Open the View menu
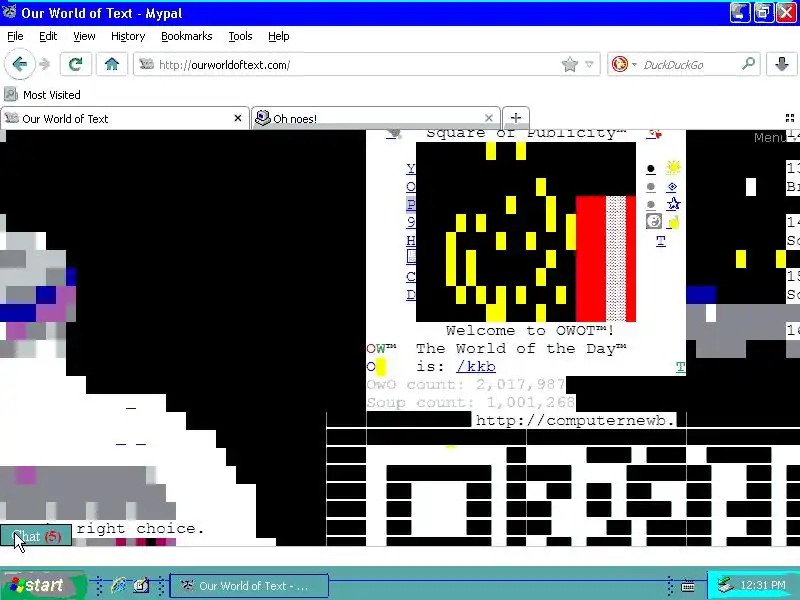Image resolution: width=800 pixels, height=600 pixels. [84, 36]
